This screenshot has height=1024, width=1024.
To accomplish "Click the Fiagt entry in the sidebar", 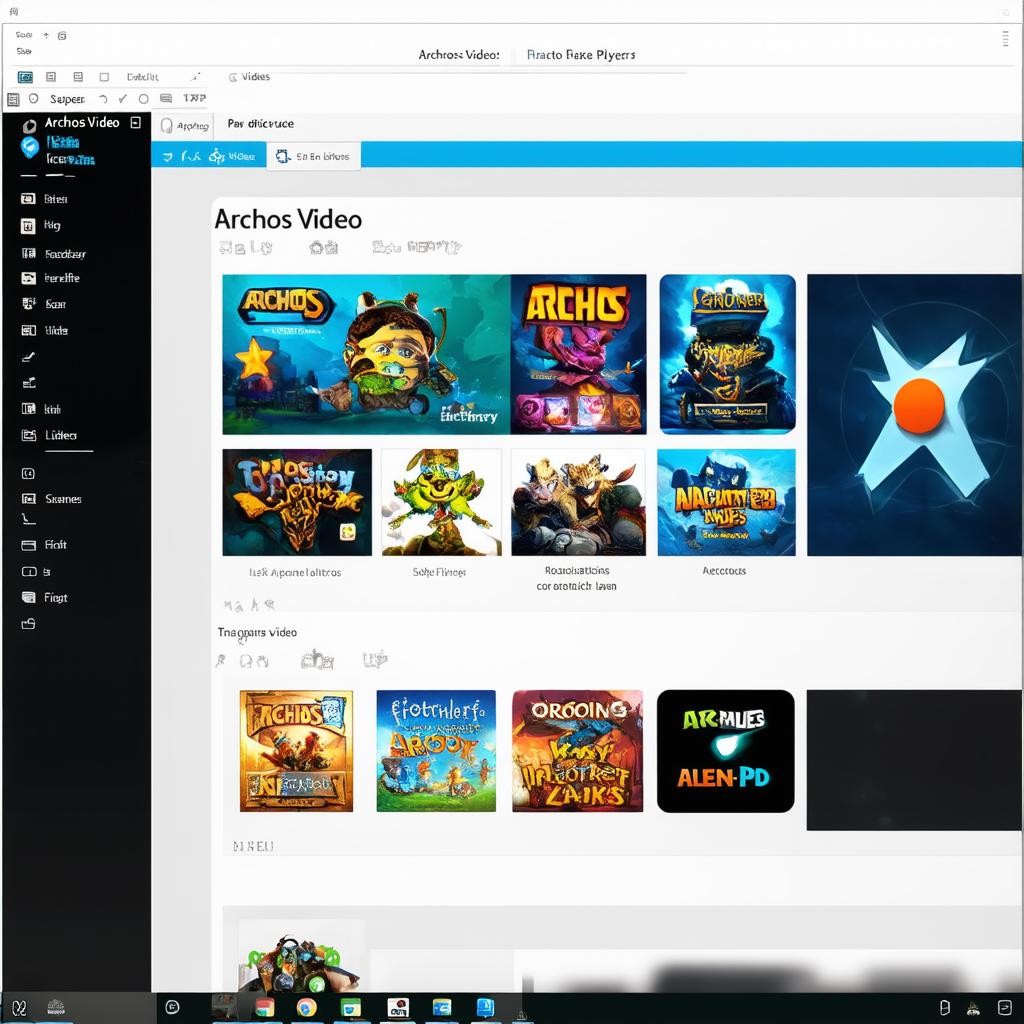I will tap(56, 598).
